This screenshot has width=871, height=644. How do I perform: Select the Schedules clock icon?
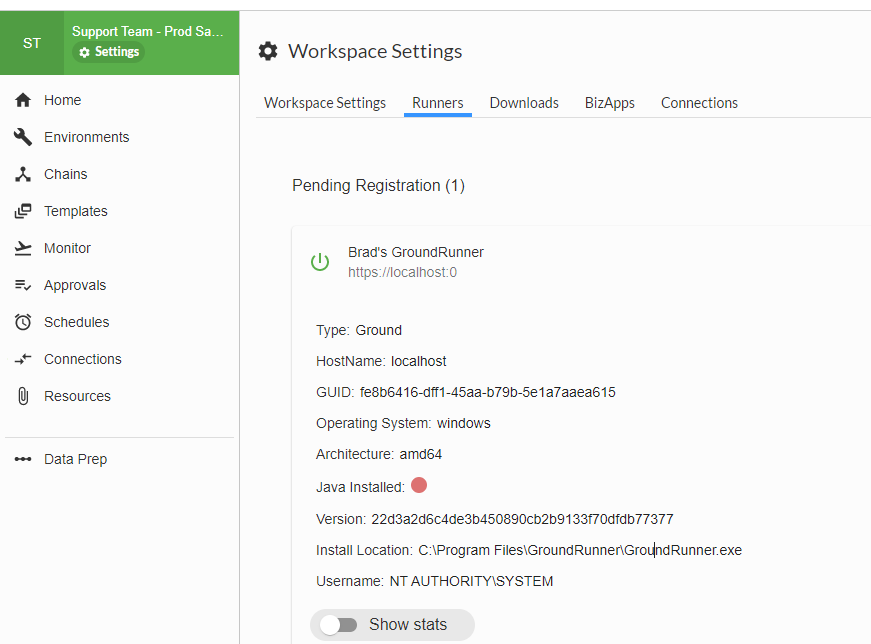click(23, 322)
